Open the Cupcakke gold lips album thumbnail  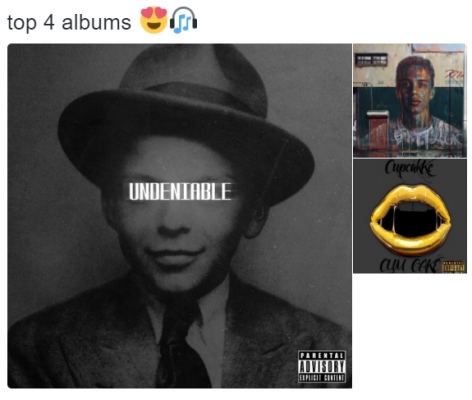coord(410,216)
